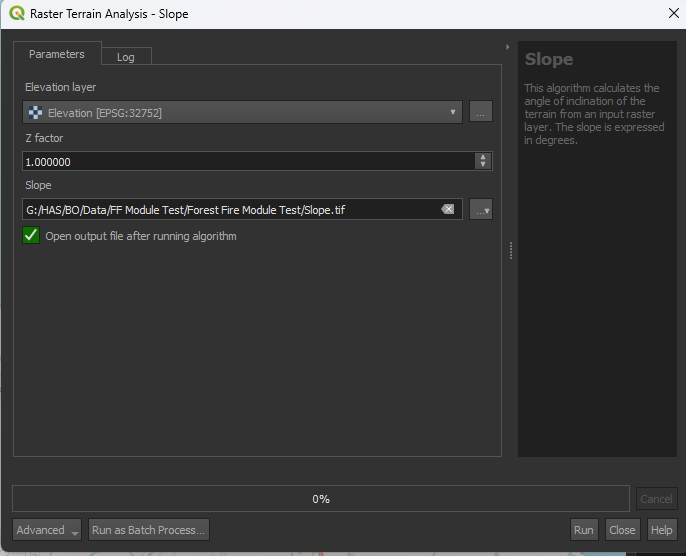Open the Elevation layer browse ellipsis button
The height and width of the screenshot is (556, 686).
[x=481, y=113]
